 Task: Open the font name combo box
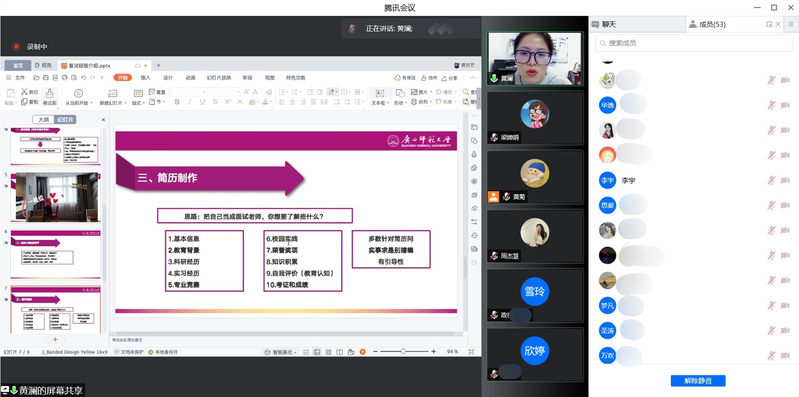[x=189, y=92]
